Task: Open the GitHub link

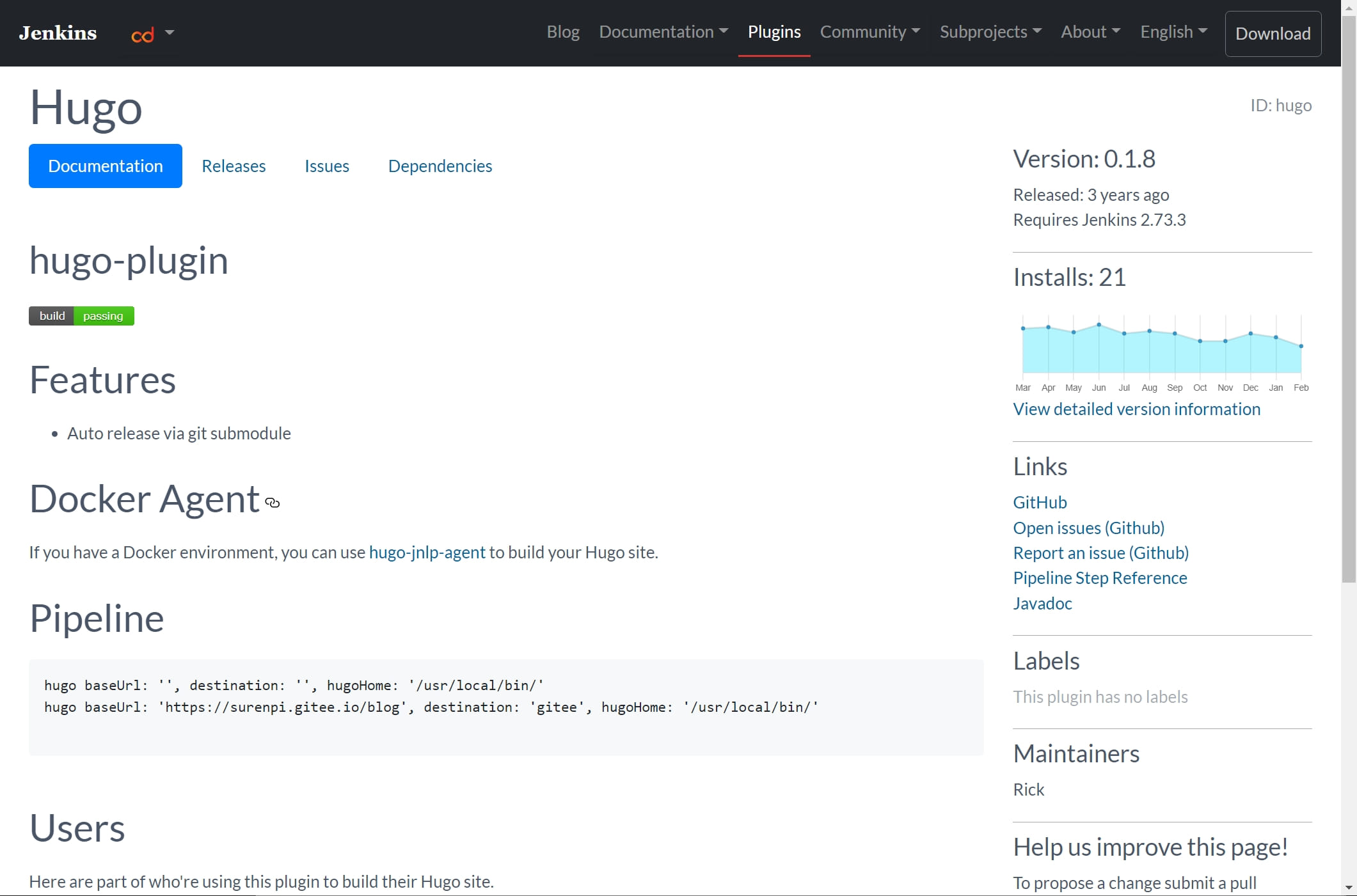Action: [x=1040, y=502]
